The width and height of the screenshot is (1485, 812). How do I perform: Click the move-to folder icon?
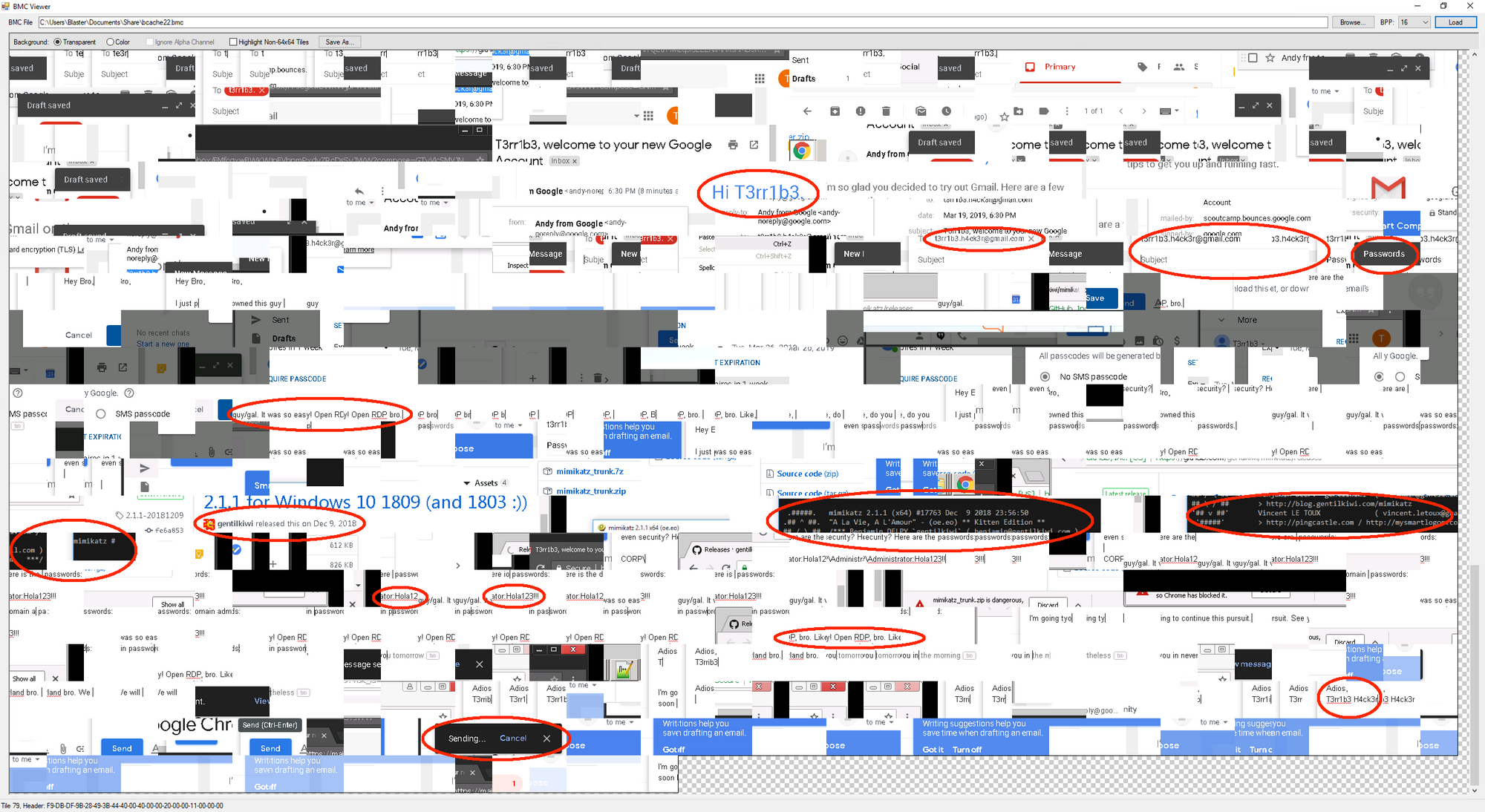pyautogui.click(x=1018, y=111)
